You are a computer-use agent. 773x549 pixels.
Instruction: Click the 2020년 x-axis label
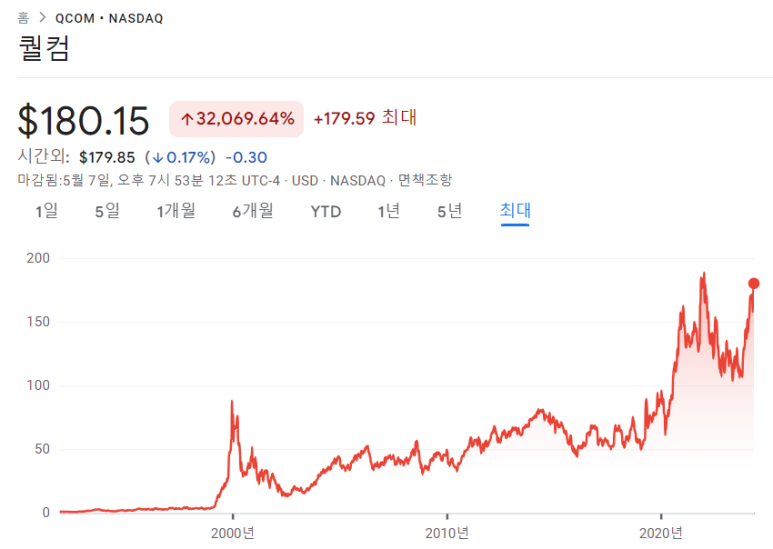(661, 533)
